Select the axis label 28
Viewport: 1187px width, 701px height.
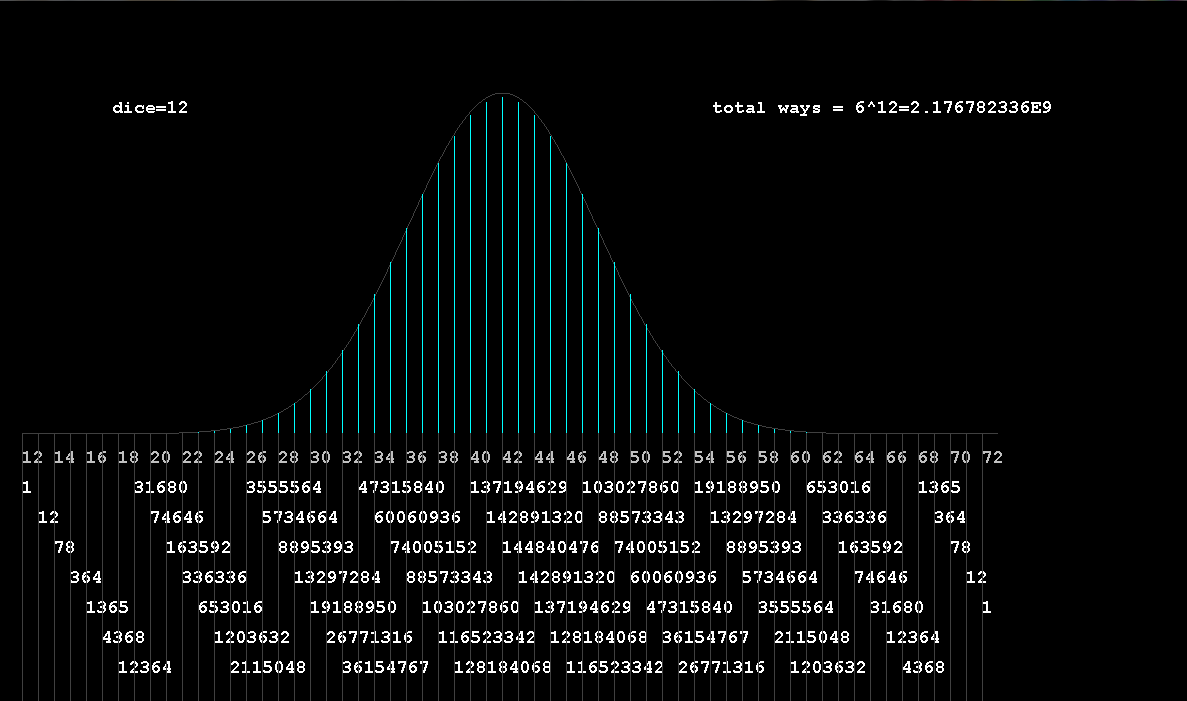coord(288,458)
